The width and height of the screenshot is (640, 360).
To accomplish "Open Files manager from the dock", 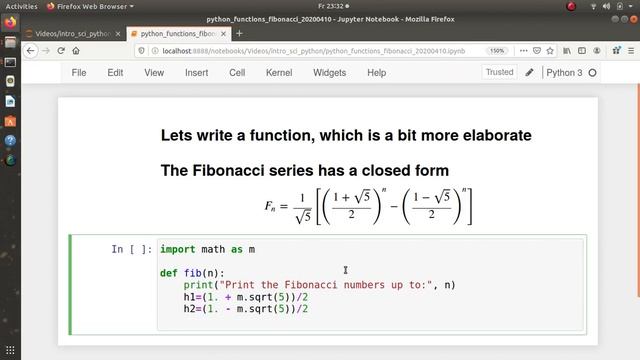I will pyautogui.click(x=10, y=42).
